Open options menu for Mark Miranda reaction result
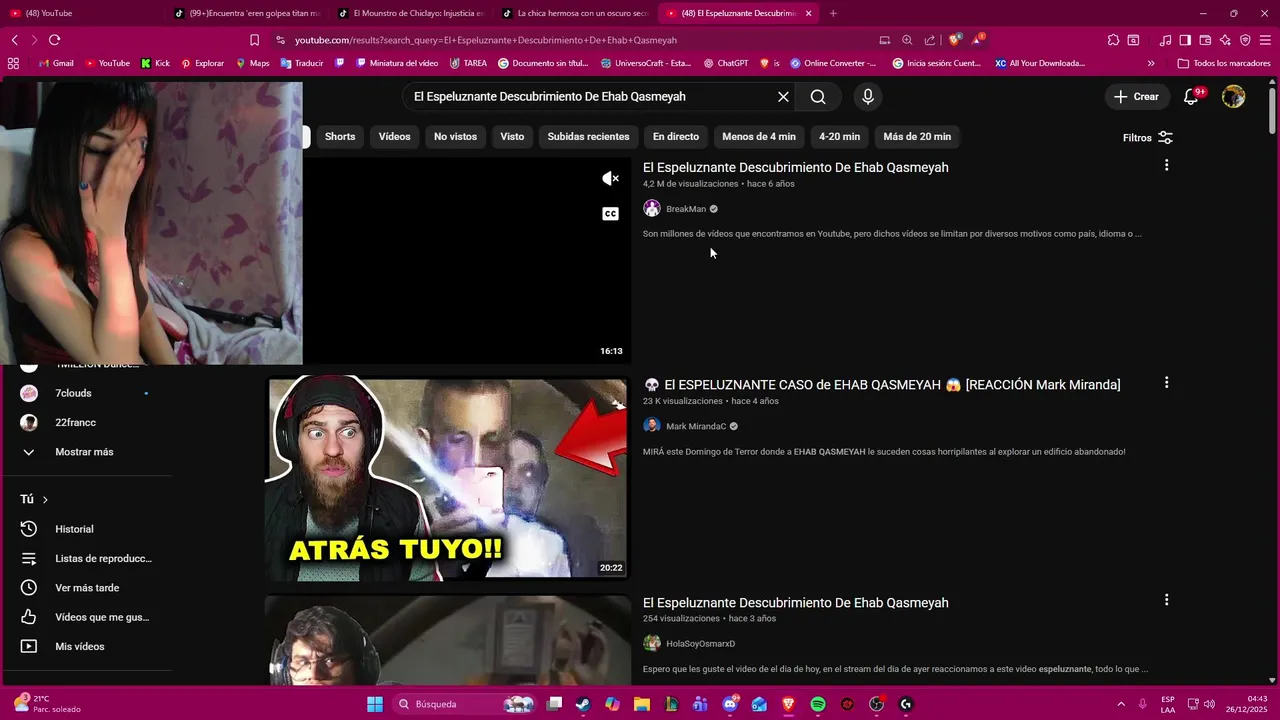 1166,383
